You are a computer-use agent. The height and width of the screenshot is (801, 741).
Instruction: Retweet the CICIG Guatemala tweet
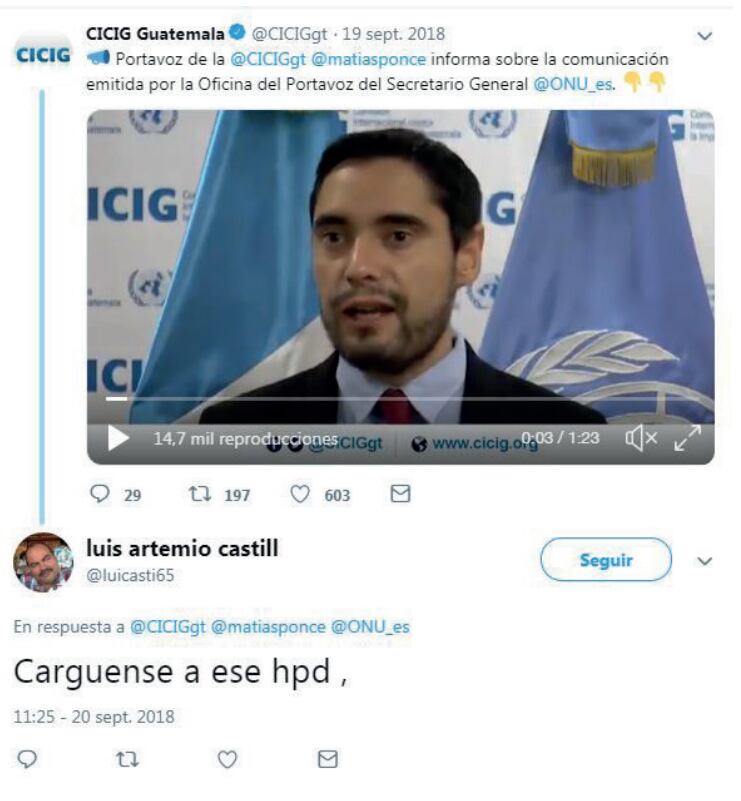tap(200, 494)
